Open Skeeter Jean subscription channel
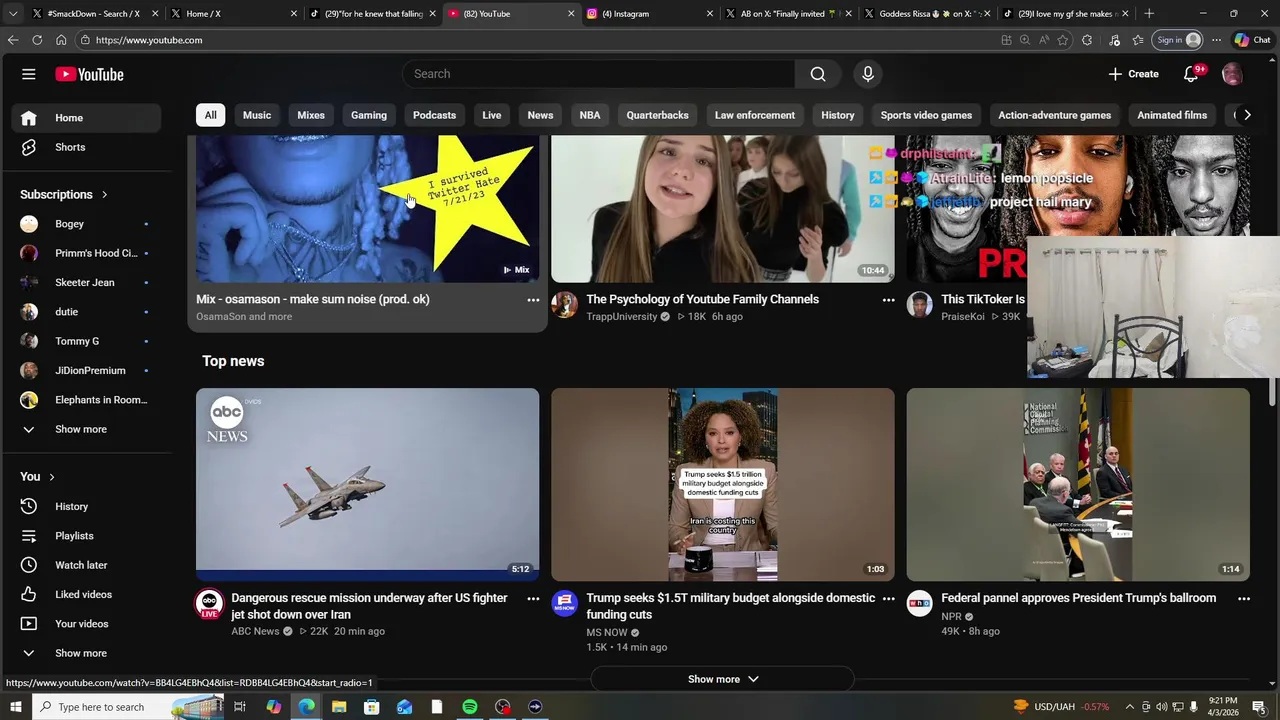The height and width of the screenshot is (720, 1280). point(85,282)
